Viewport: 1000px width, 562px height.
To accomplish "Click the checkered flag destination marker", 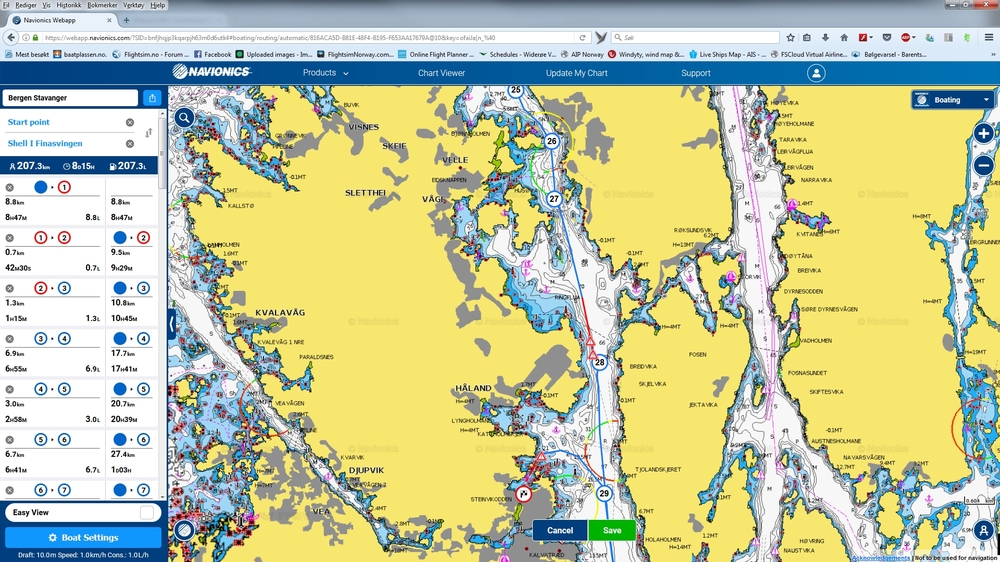I will [524, 493].
